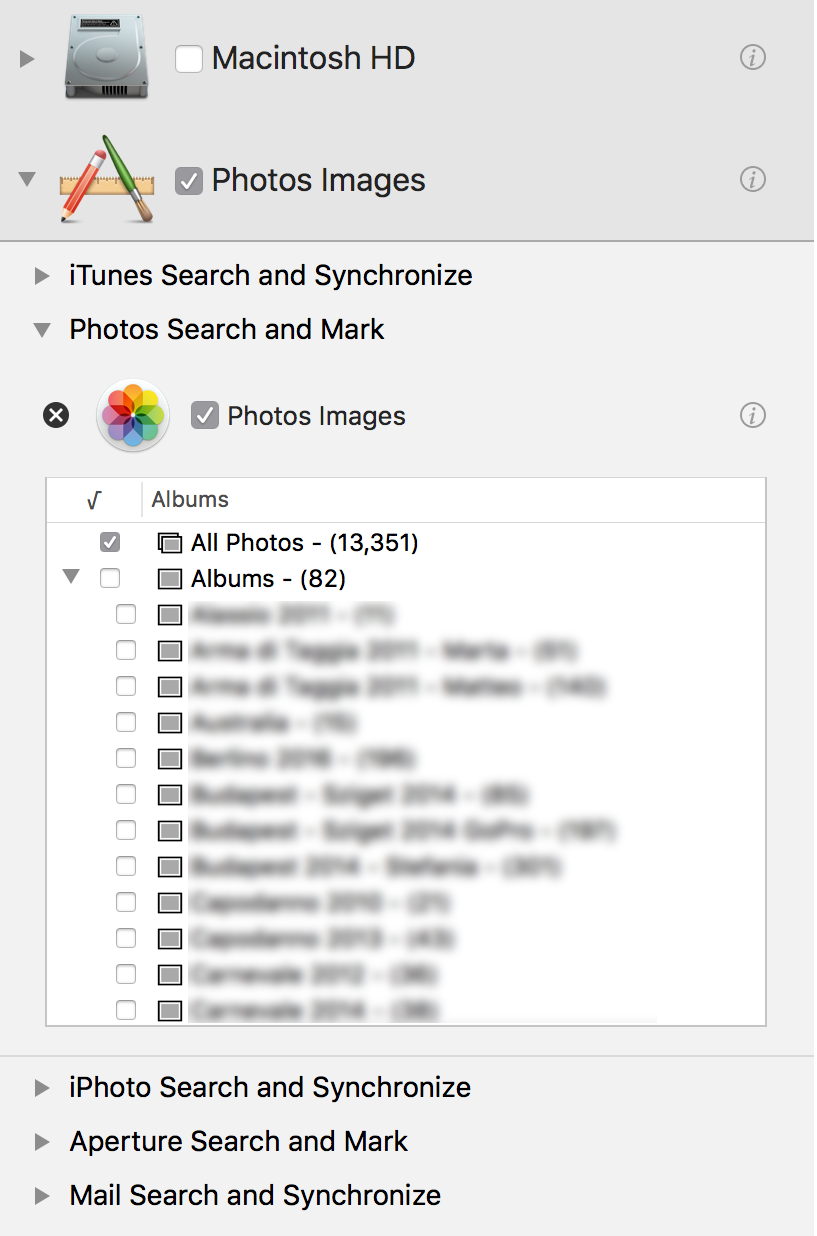Expand Aperture Search and Mark section

(x=42, y=1142)
